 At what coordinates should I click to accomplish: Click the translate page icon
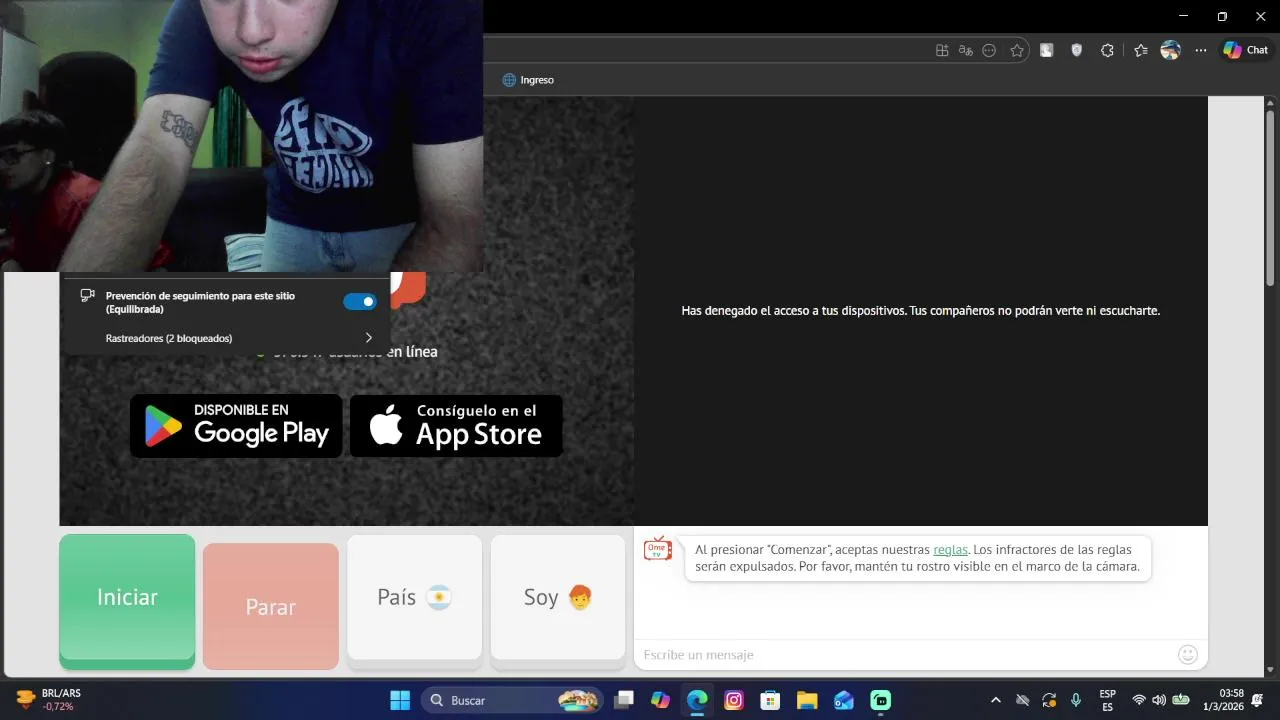(965, 50)
